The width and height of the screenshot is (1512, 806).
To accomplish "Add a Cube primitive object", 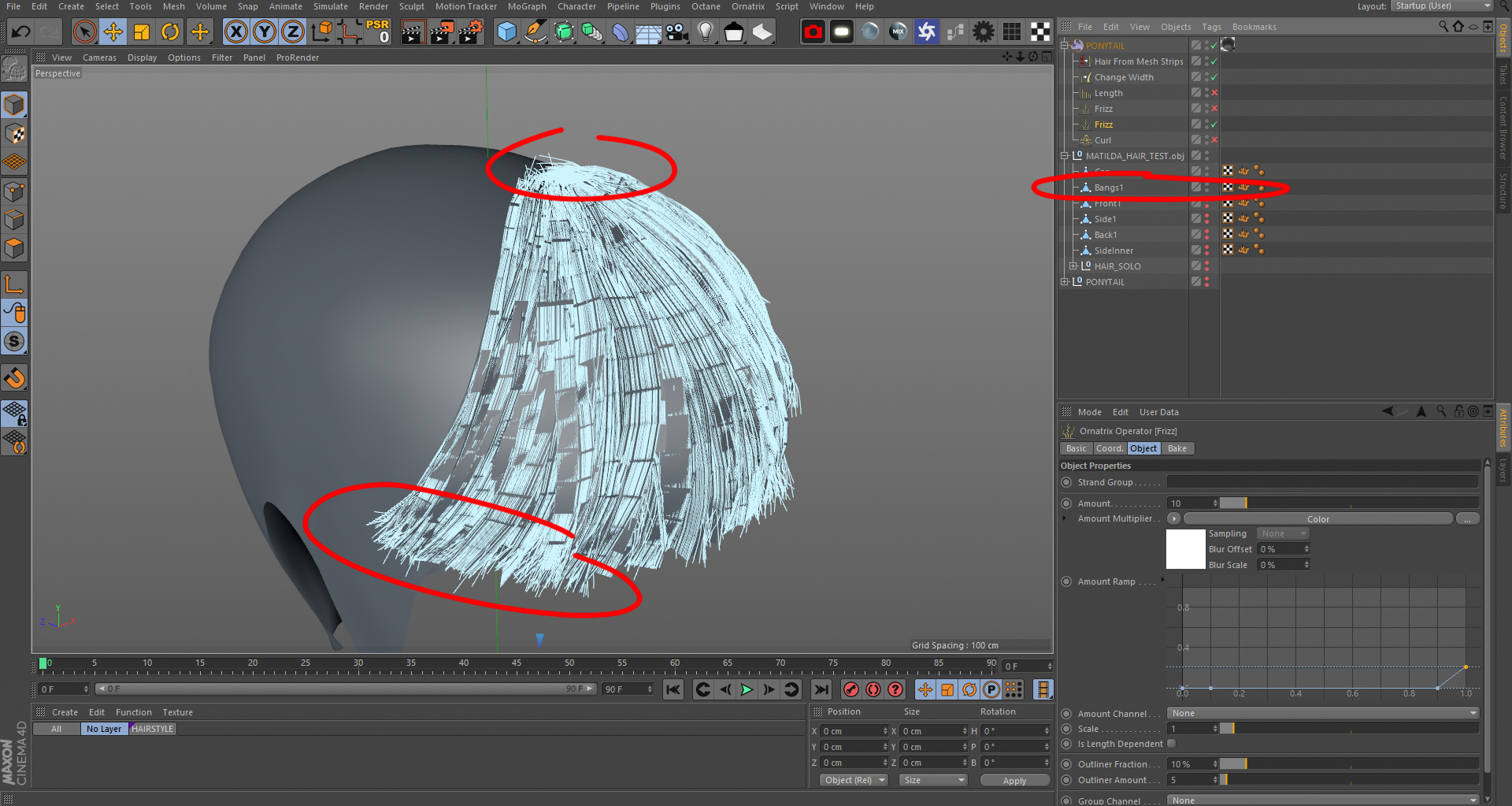I will click(x=506, y=32).
